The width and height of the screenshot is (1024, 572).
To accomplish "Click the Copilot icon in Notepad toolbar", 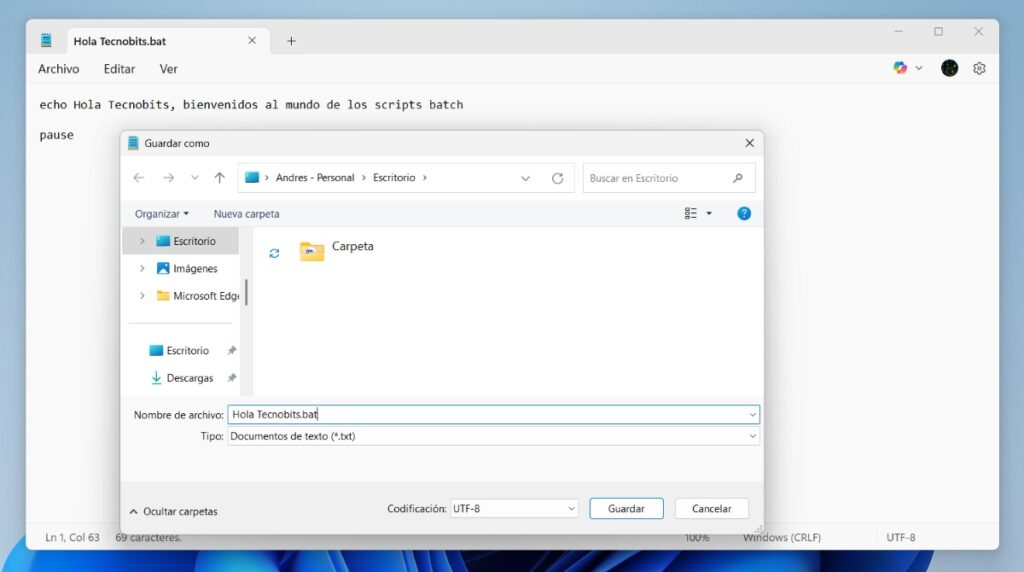I will (x=901, y=68).
